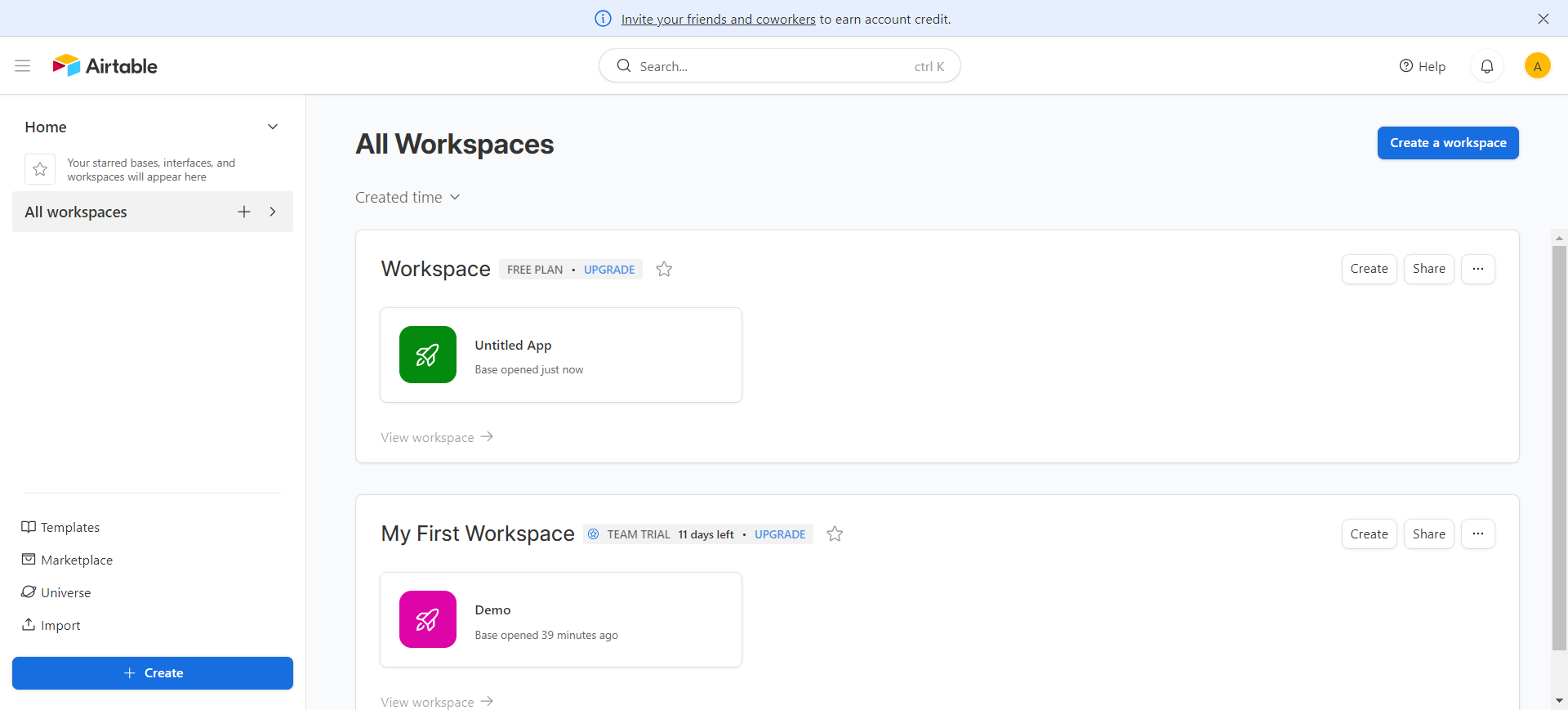Click View workspace link under Untitled App
Viewport: 1568px width, 710px height.
pyautogui.click(x=437, y=437)
